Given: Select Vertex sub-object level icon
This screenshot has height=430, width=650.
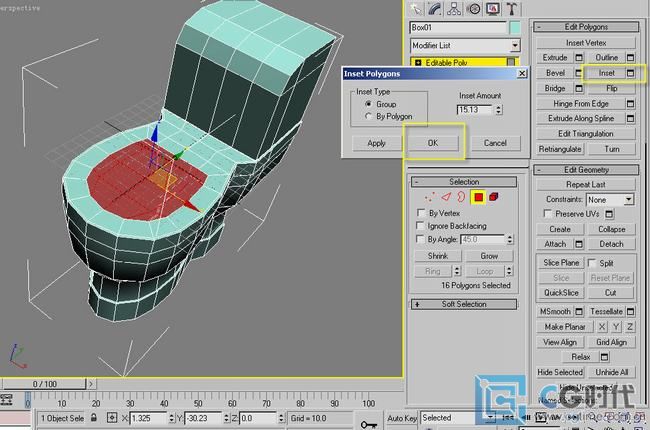Looking at the screenshot, I should pos(430,197).
